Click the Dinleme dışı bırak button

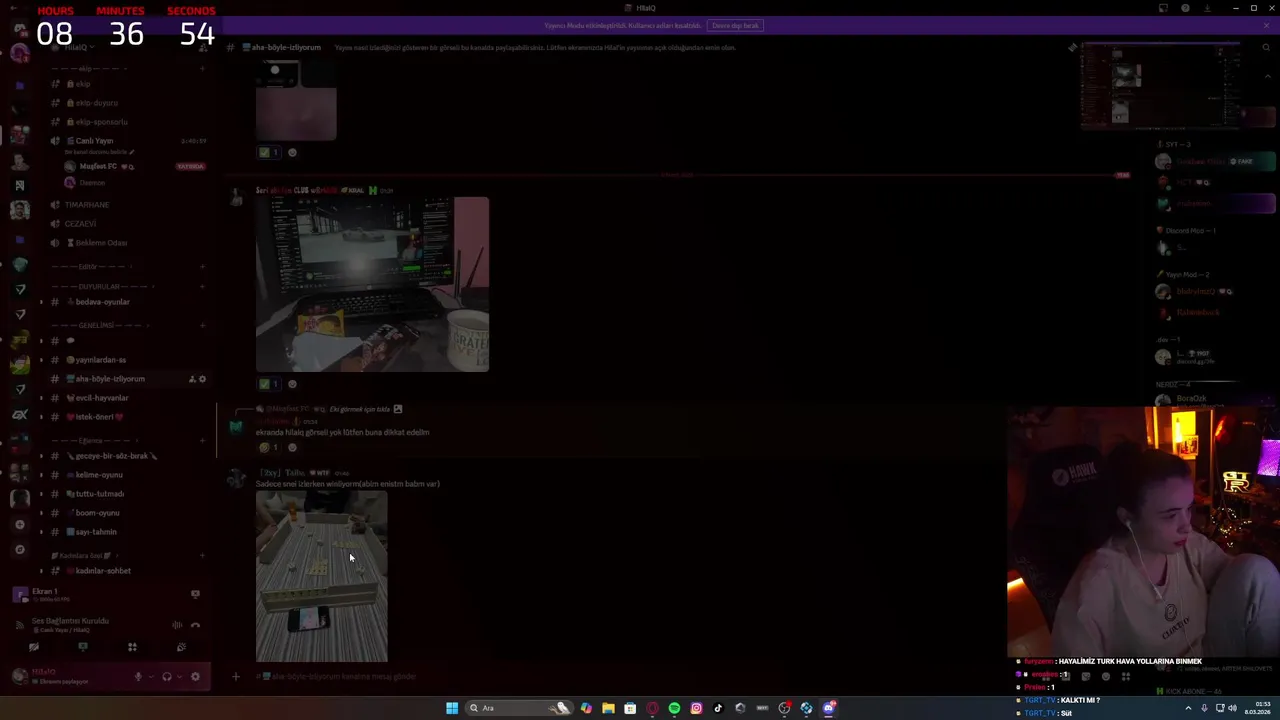tap(735, 25)
